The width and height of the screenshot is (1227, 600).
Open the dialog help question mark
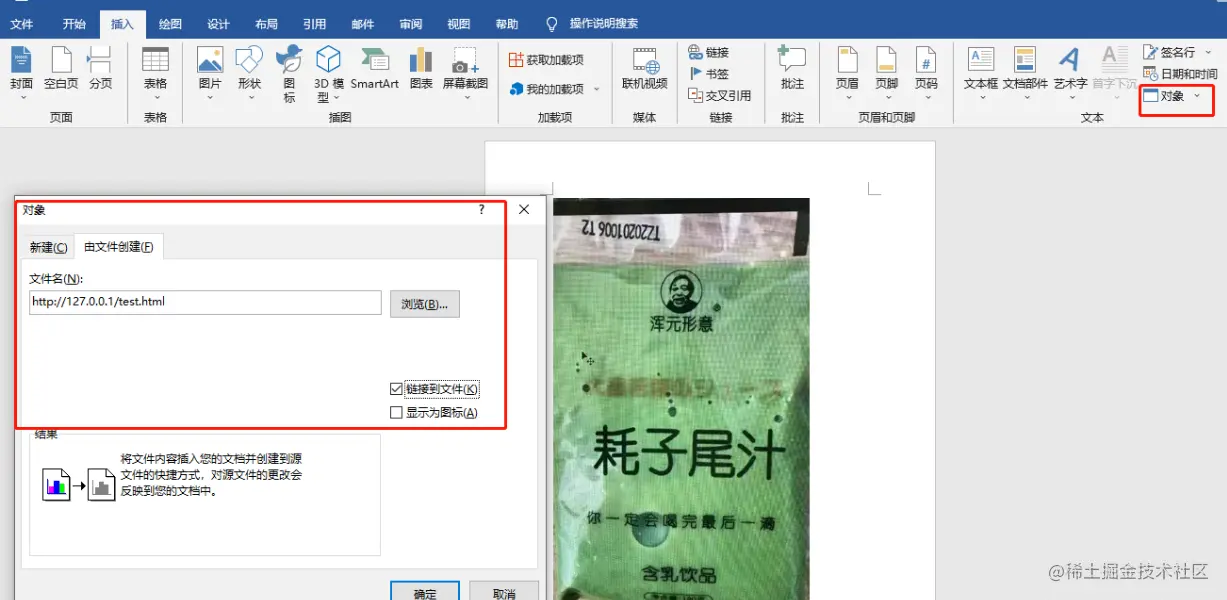pyautogui.click(x=482, y=210)
